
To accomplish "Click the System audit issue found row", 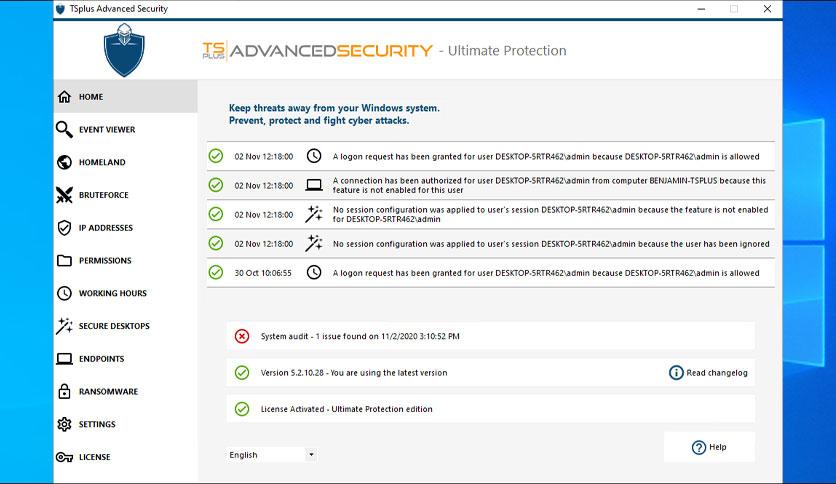I will (x=491, y=336).
